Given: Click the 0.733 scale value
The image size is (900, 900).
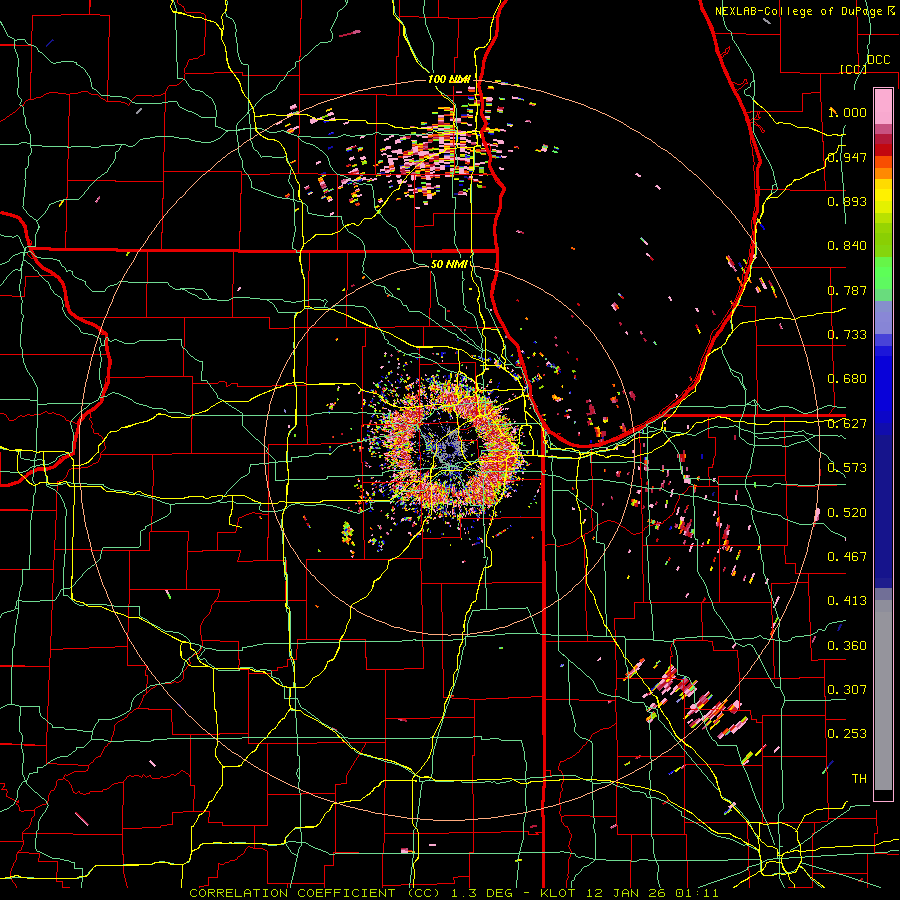Looking at the screenshot, I should coord(847,335).
